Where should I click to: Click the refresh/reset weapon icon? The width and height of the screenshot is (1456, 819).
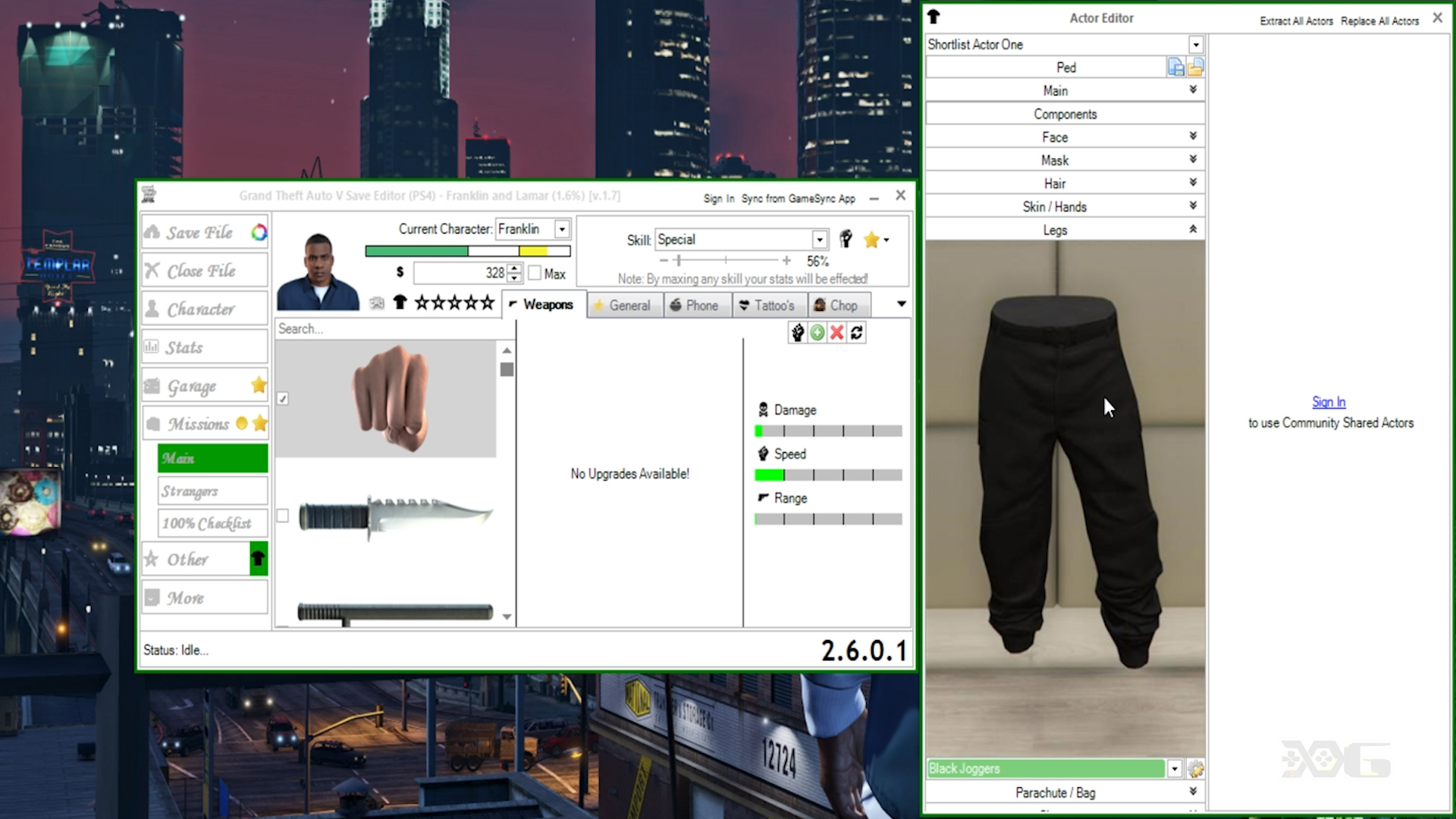tap(856, 333)
